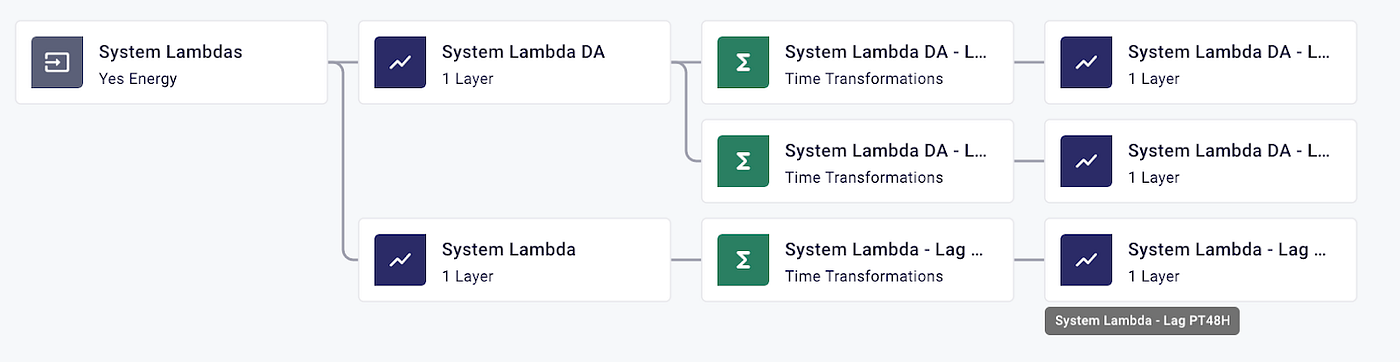
Task: Click the System Lambda - Lag PT48H tooltip
Action: tap(1142, 321)
